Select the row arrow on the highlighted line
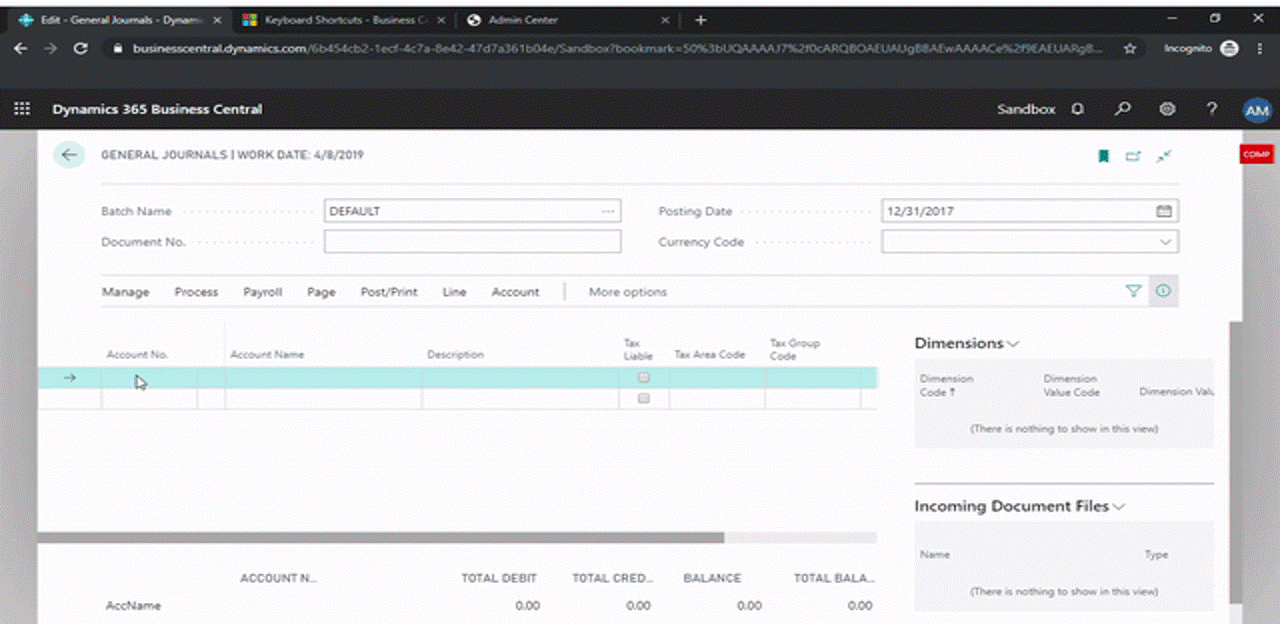 (x=70, y=378)
